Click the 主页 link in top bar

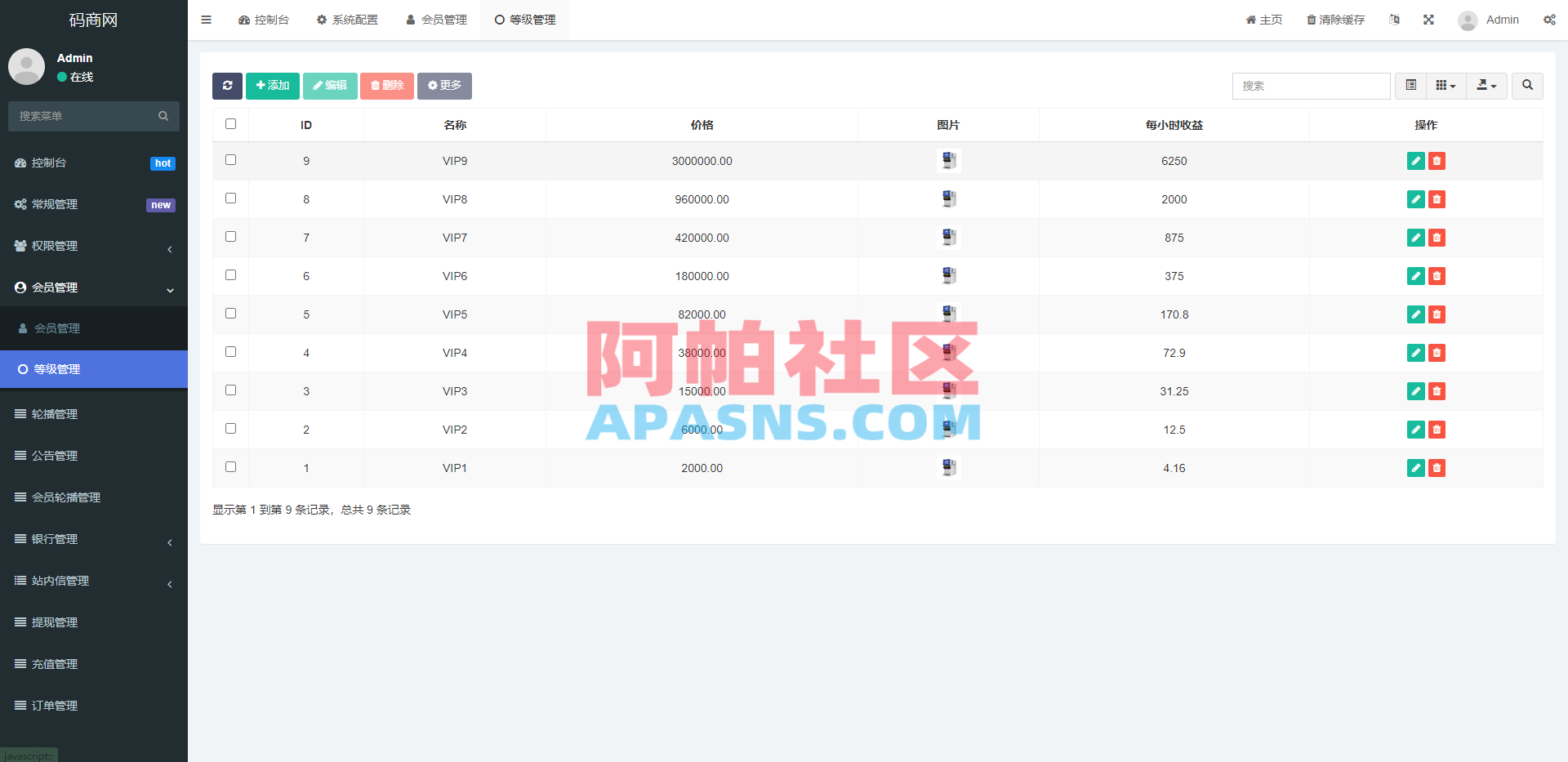click(x=1264, y=19)
